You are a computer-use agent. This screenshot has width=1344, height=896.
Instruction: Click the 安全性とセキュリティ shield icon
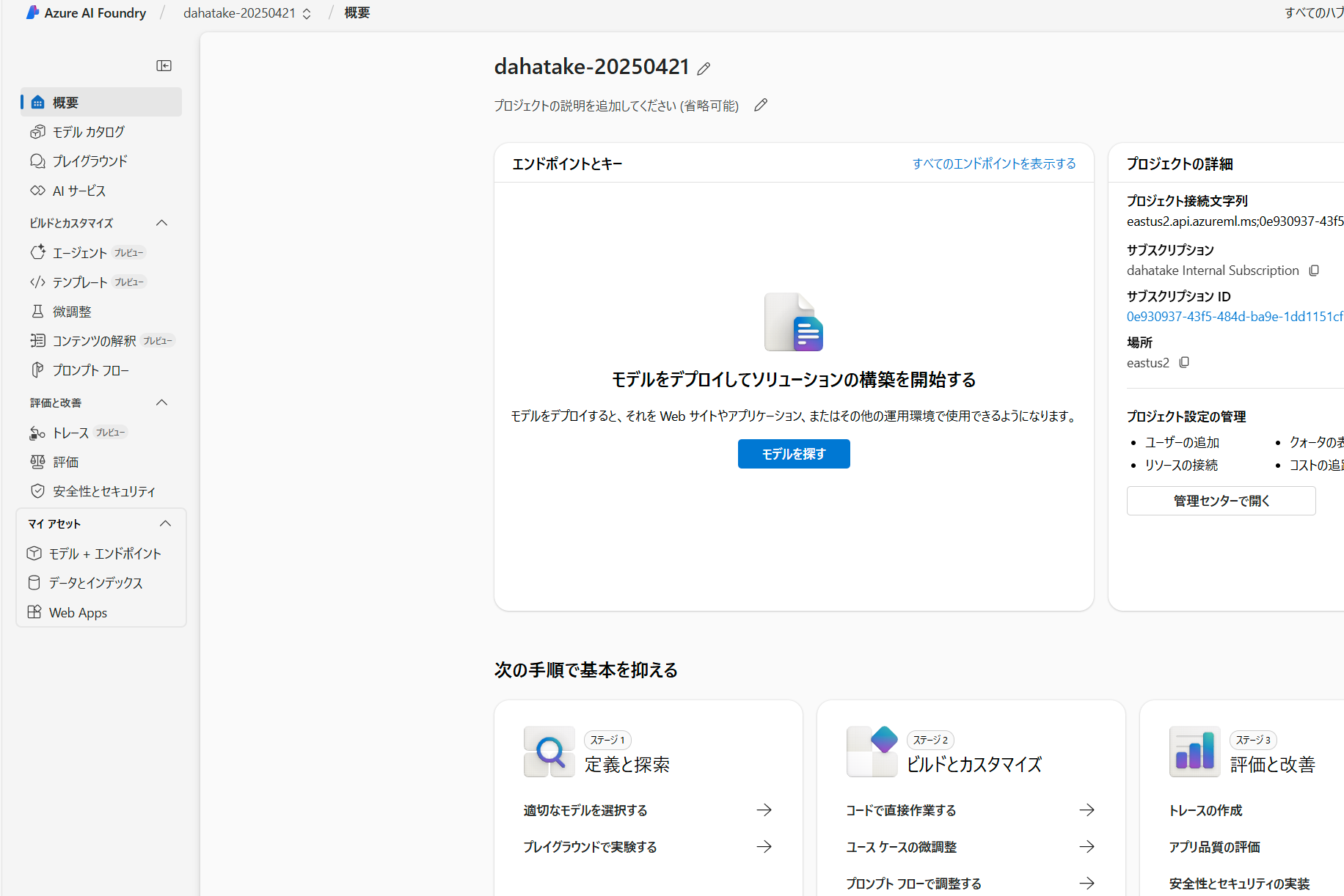point(38,491)
